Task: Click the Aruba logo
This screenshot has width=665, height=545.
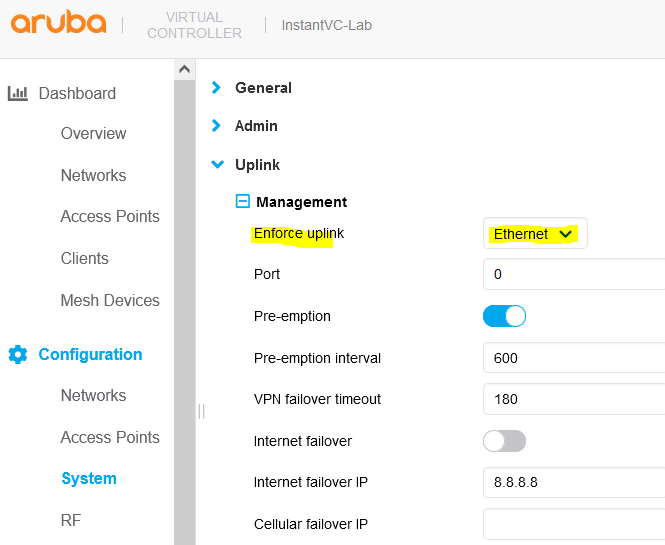Action: (59, 23)
